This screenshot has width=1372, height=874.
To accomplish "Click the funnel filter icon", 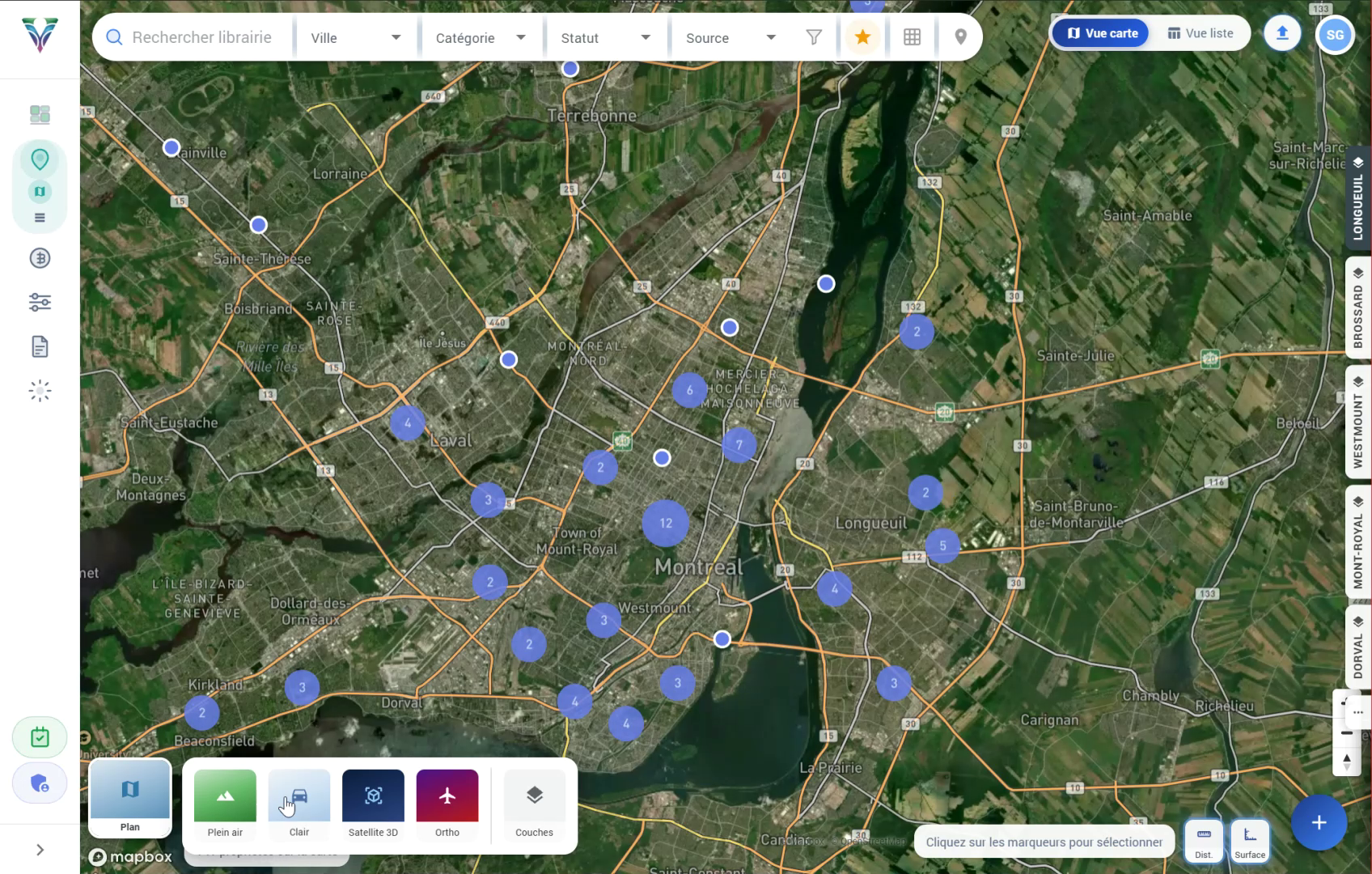I will pos(814,37).
